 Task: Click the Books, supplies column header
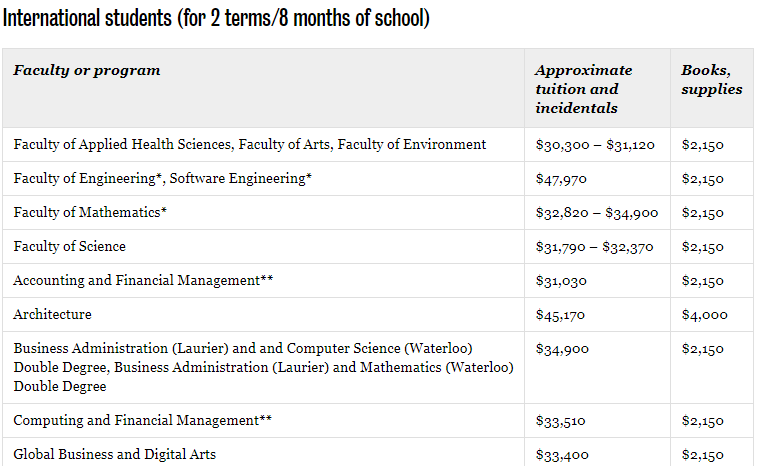(712, 80)
